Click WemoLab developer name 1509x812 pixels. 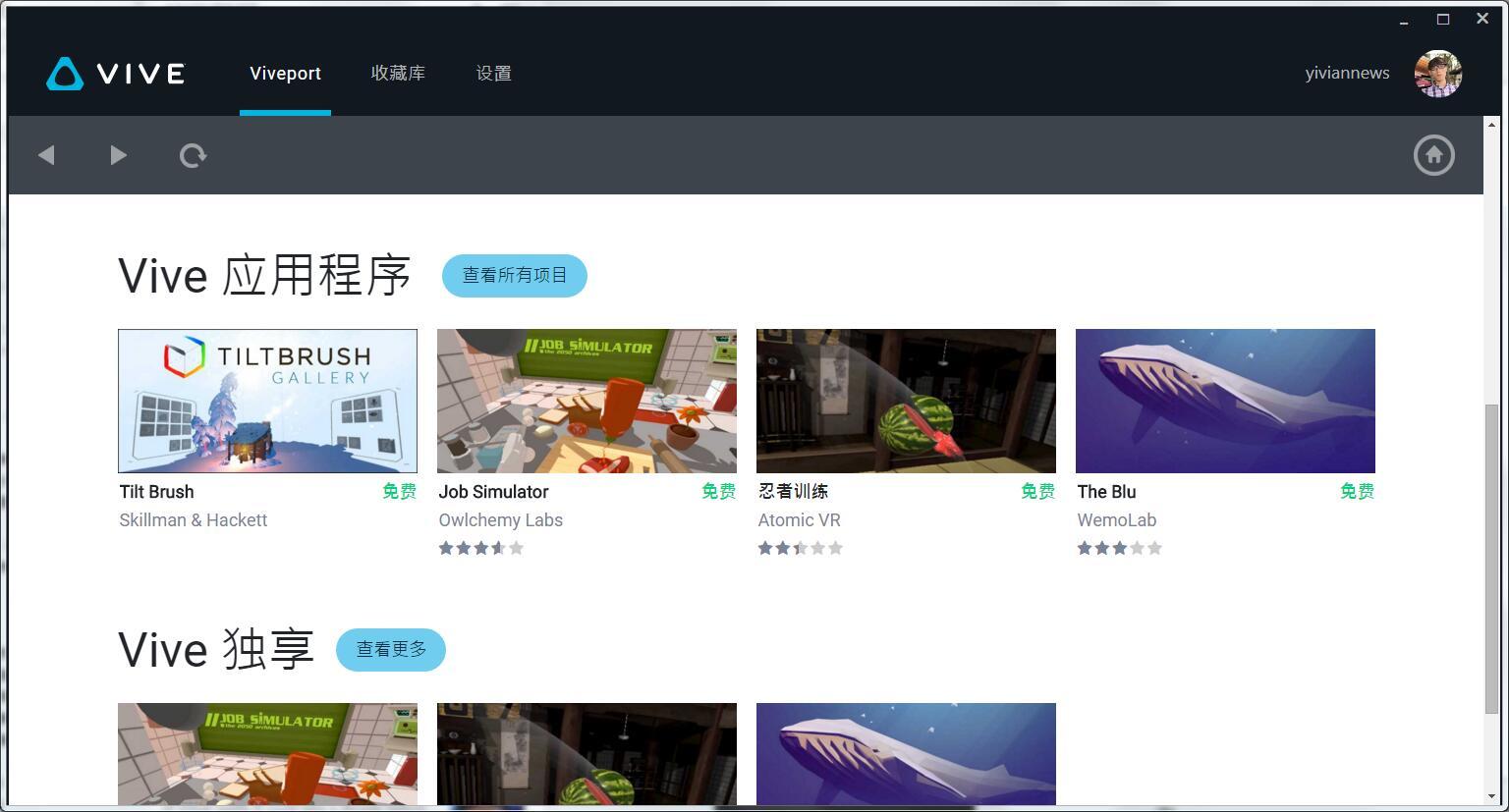pyautogui.click(x=1116, y=520)
